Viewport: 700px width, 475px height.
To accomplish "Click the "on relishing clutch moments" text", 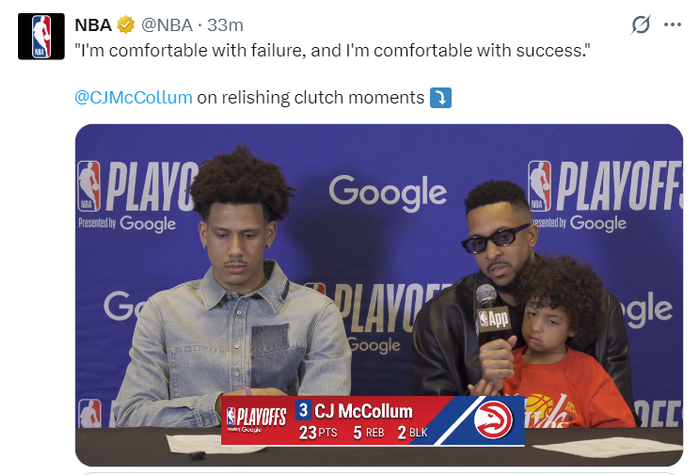I will click(x=310, y=97).
